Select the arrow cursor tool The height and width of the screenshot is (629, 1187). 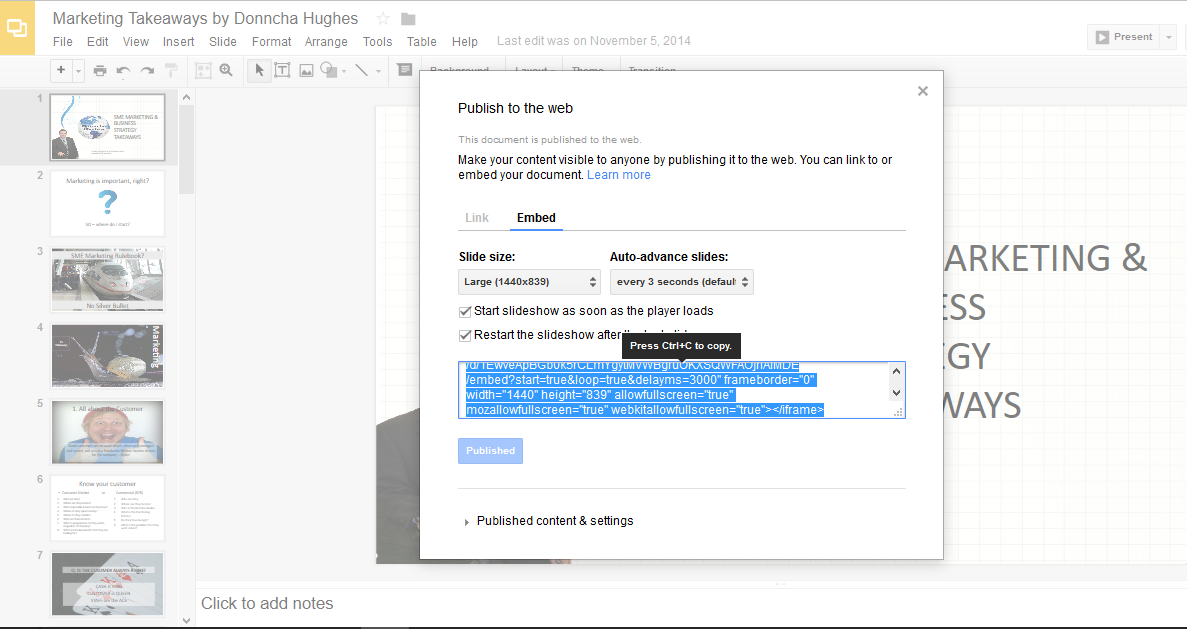[x=260, y=70]
